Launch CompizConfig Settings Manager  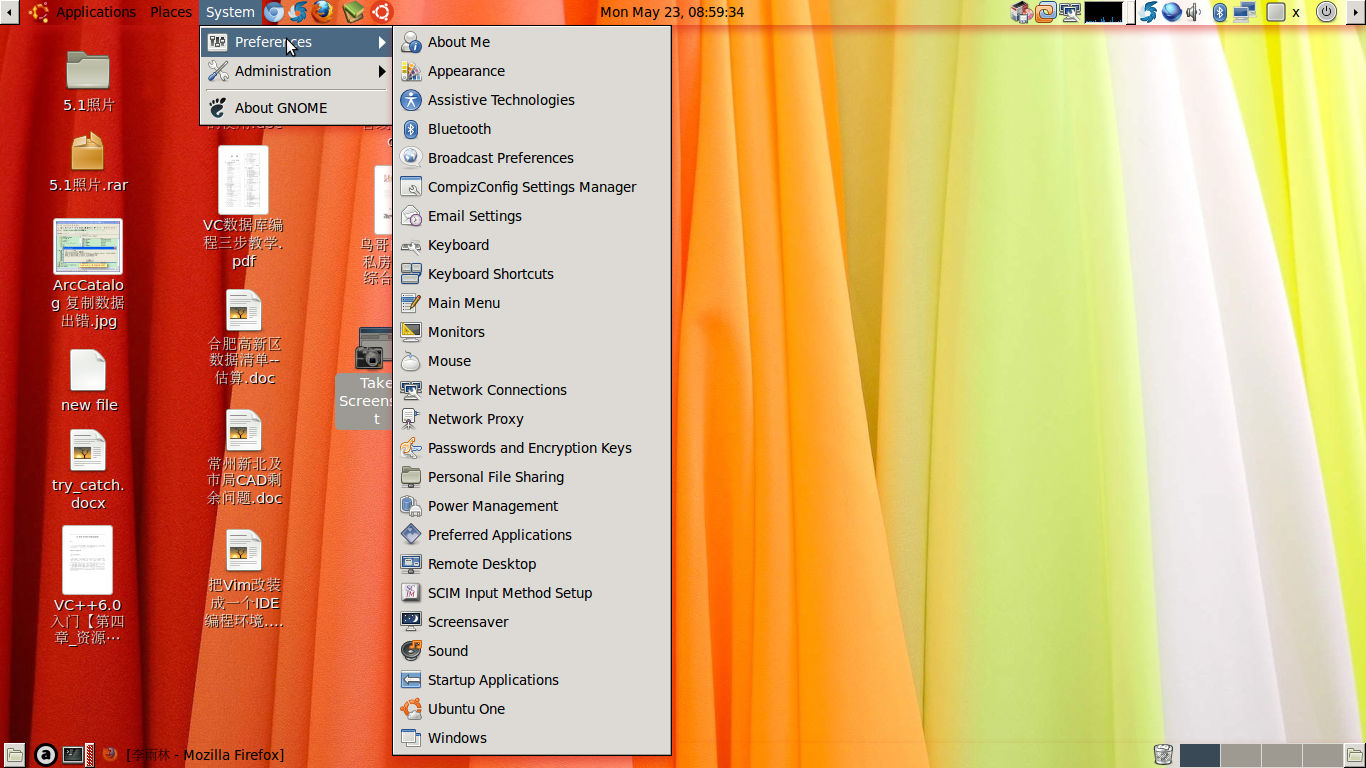[x=531, y=187]
